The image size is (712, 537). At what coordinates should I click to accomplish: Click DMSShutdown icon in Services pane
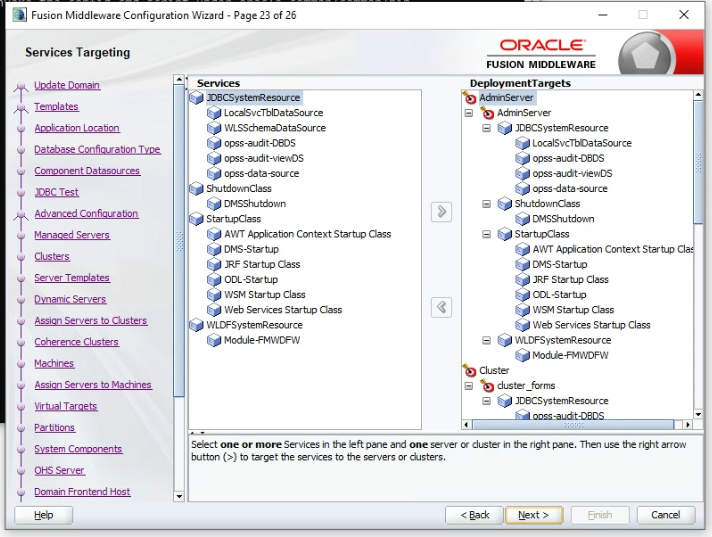pyautogui.click(x=214, y=204)
